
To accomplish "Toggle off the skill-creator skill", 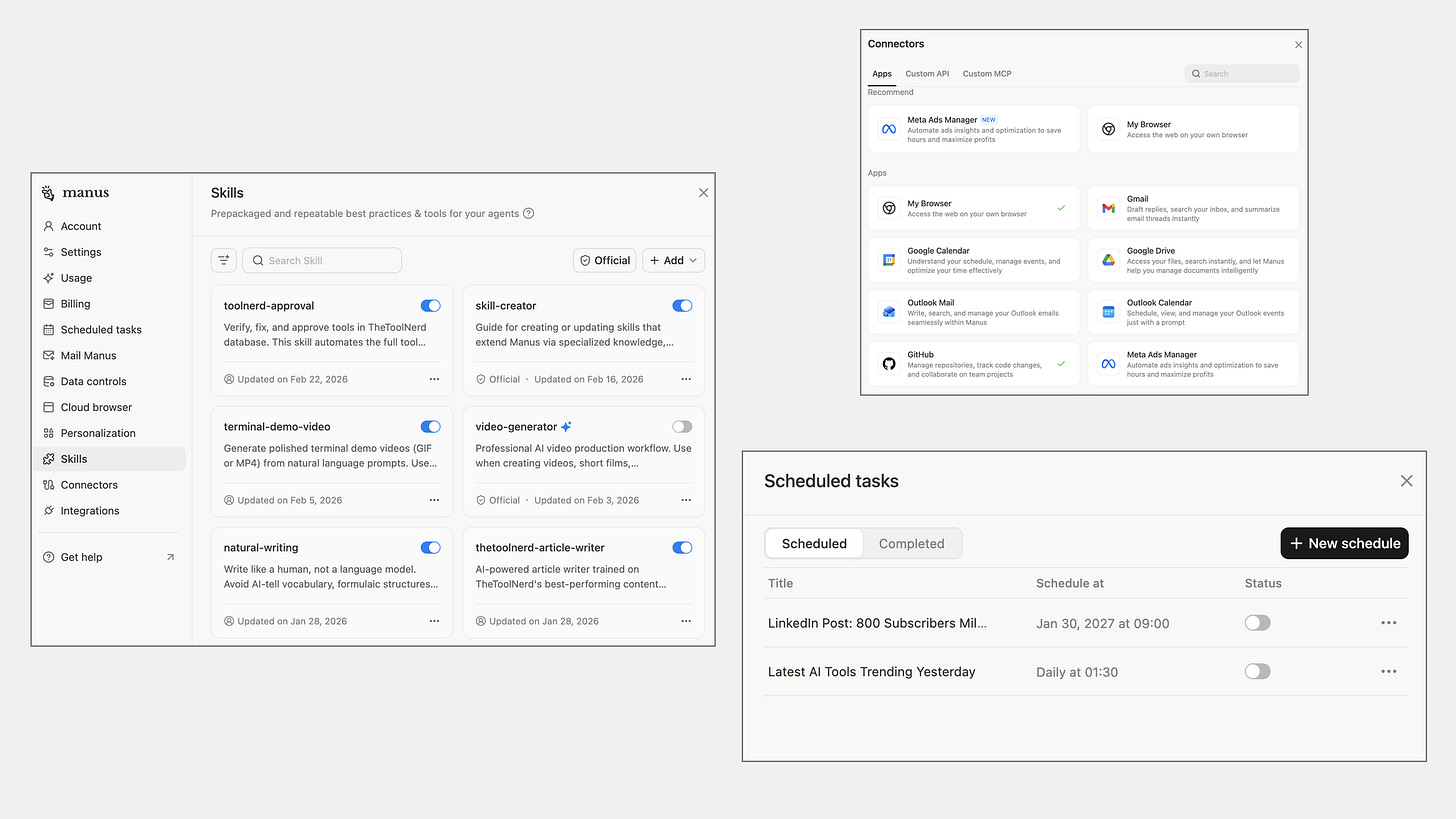I will 682,306.
